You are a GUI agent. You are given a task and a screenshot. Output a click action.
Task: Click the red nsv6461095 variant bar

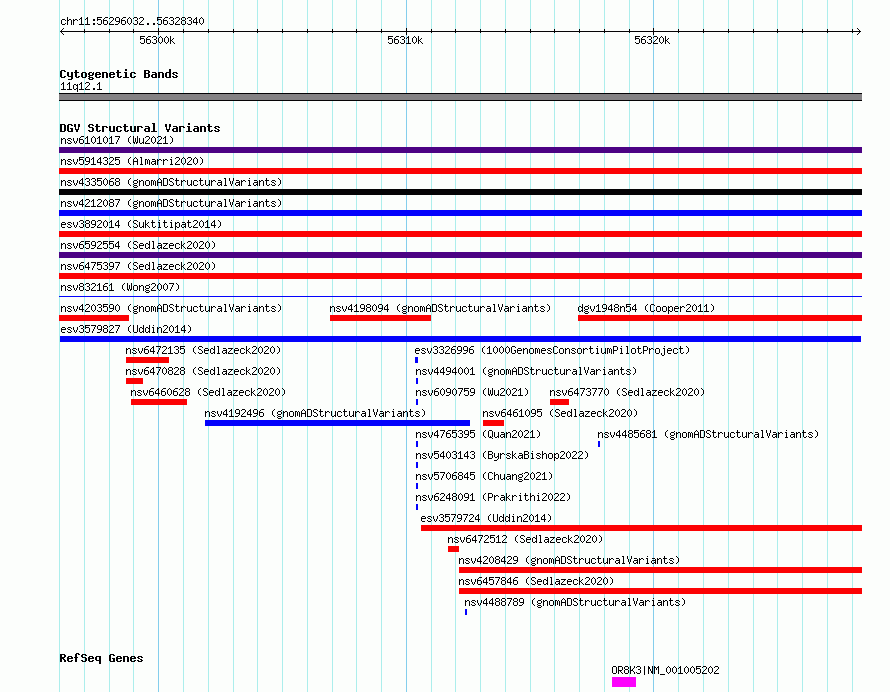[493, 423]
